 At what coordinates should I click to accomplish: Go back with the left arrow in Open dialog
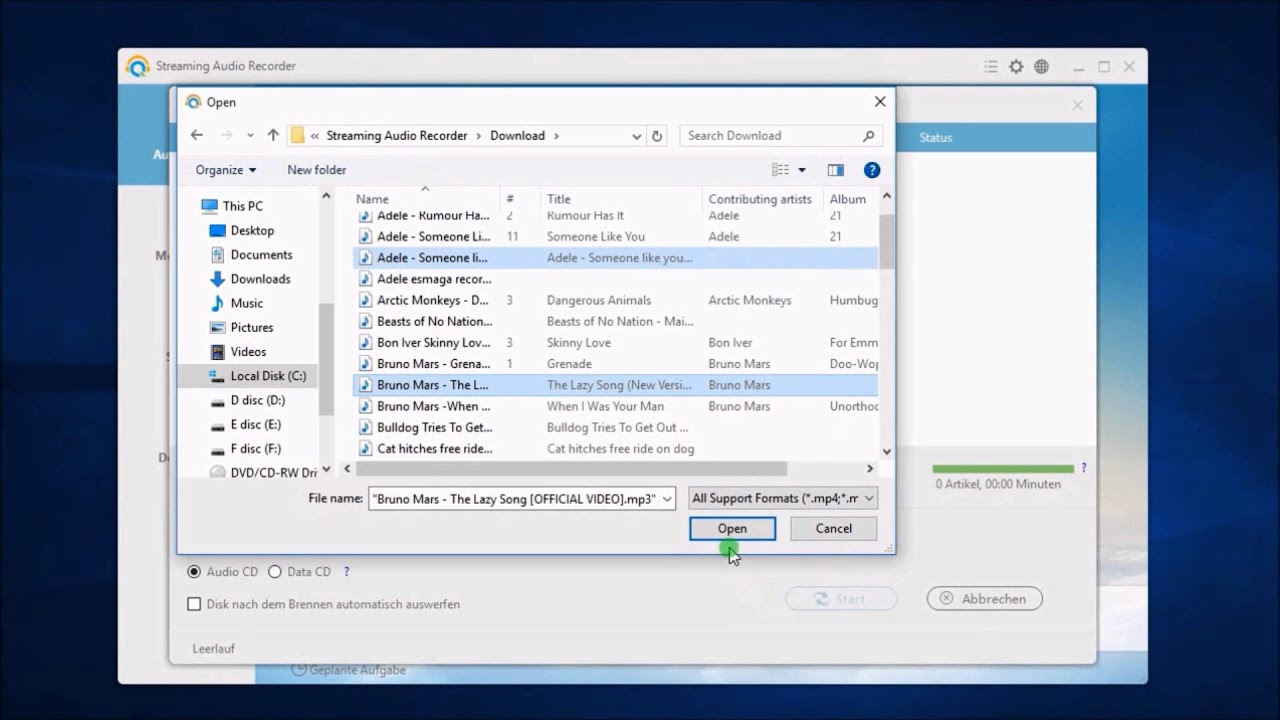(x=197, y=135)
